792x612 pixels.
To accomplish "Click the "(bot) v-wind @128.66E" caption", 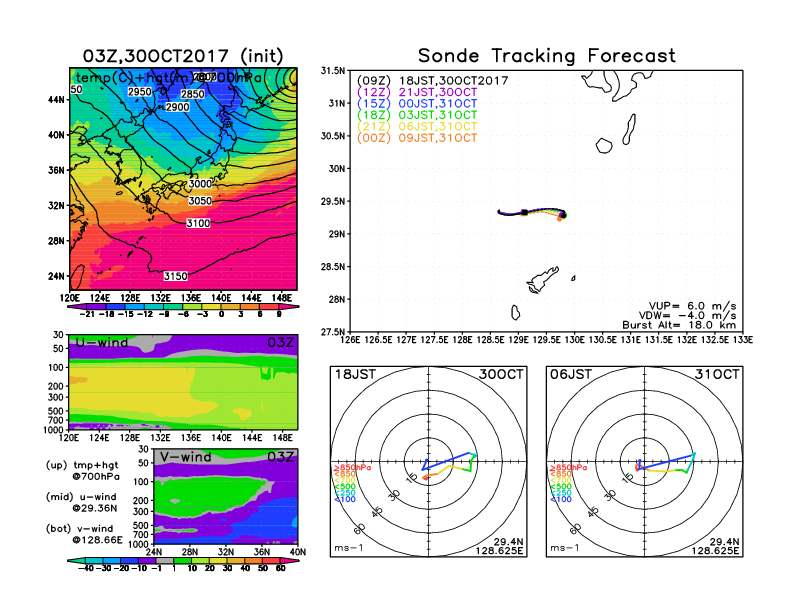I will pos(84,534).
